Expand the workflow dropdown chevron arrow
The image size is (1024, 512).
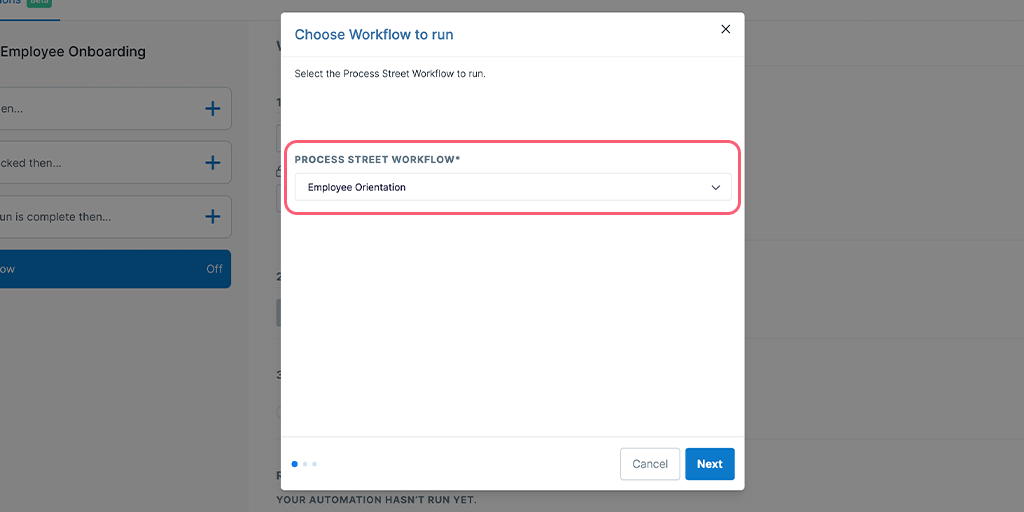point(716,187)
